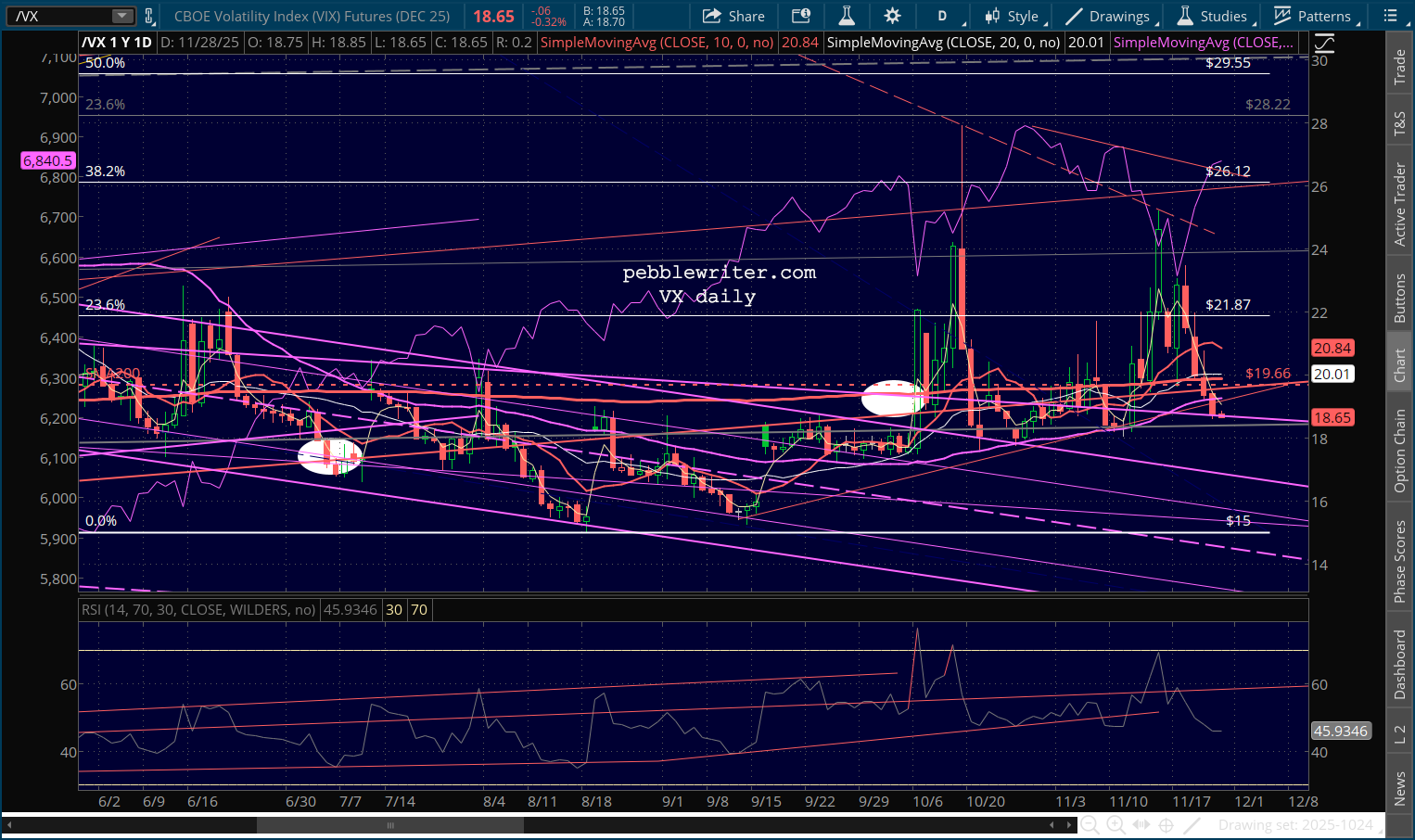Click the 6,840.5 left axis price label
Screen dimensions: 1415x840
(47, 160)
